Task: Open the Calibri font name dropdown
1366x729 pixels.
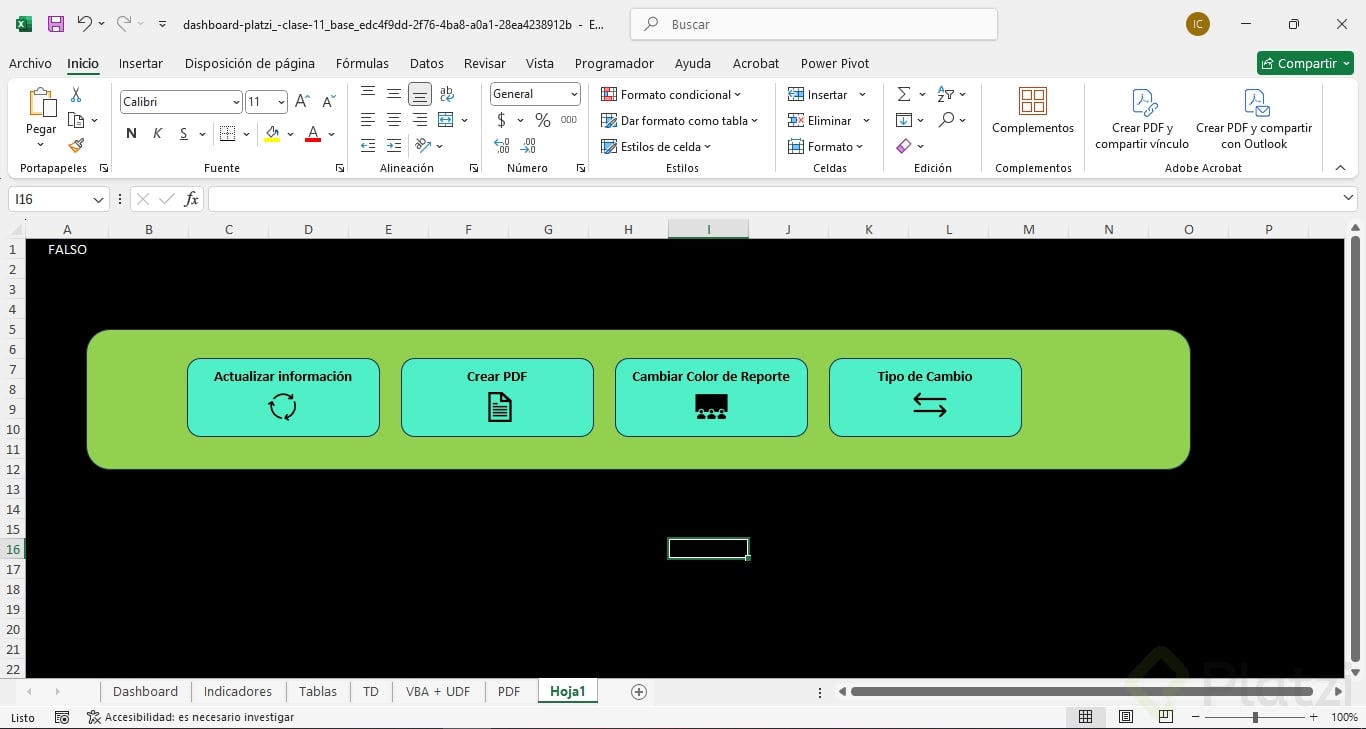Action: [x=236, y=102]
